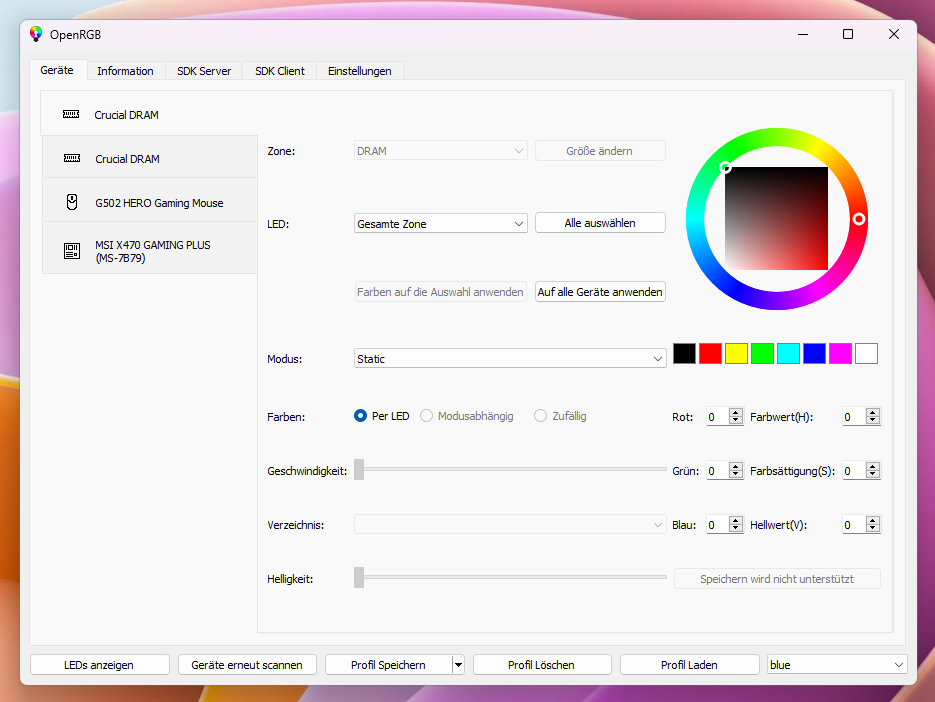Click the Hellwert(V) value field
Image resolution: width=935 pixels, height=702 pixels.
(x=854, y=525)
